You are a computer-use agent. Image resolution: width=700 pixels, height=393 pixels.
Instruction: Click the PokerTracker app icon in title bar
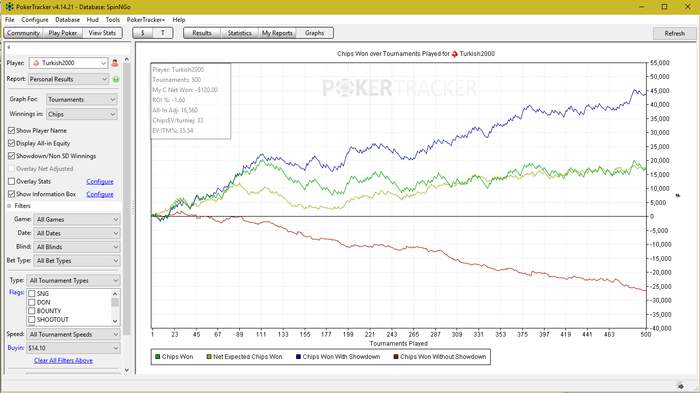pyautogui.click(x=9, y=7)
